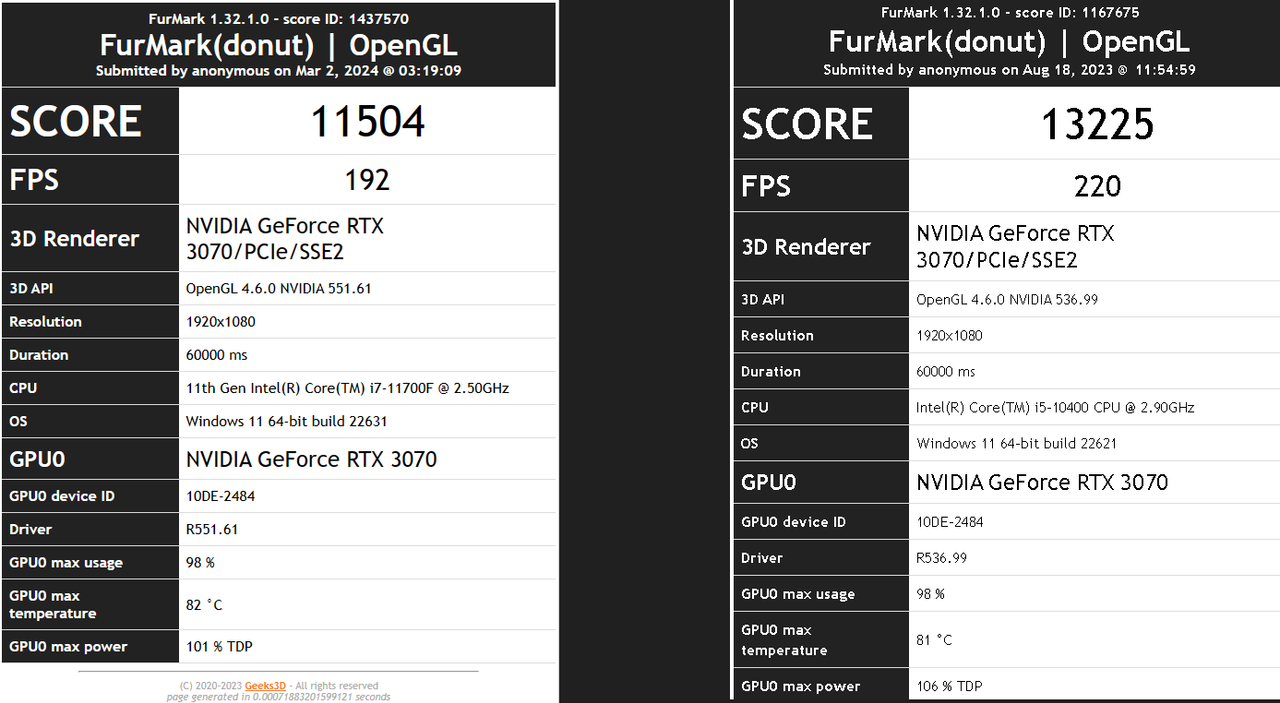Click left panel FurMark(donut) | OpenGL title
The height and width of the screenshot is (703, 1280).
pos(278,46)
